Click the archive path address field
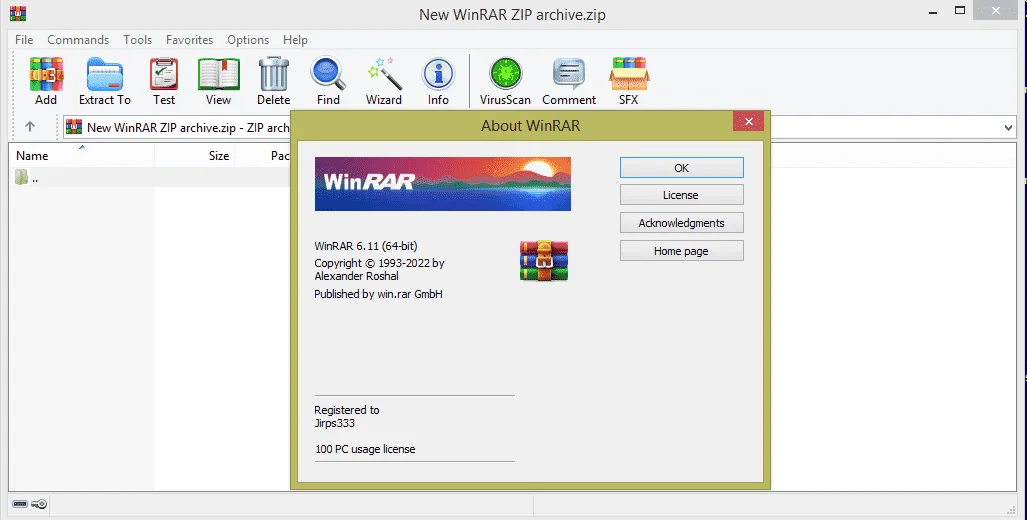Screen dimensions: 1027x520 [540, 128]
